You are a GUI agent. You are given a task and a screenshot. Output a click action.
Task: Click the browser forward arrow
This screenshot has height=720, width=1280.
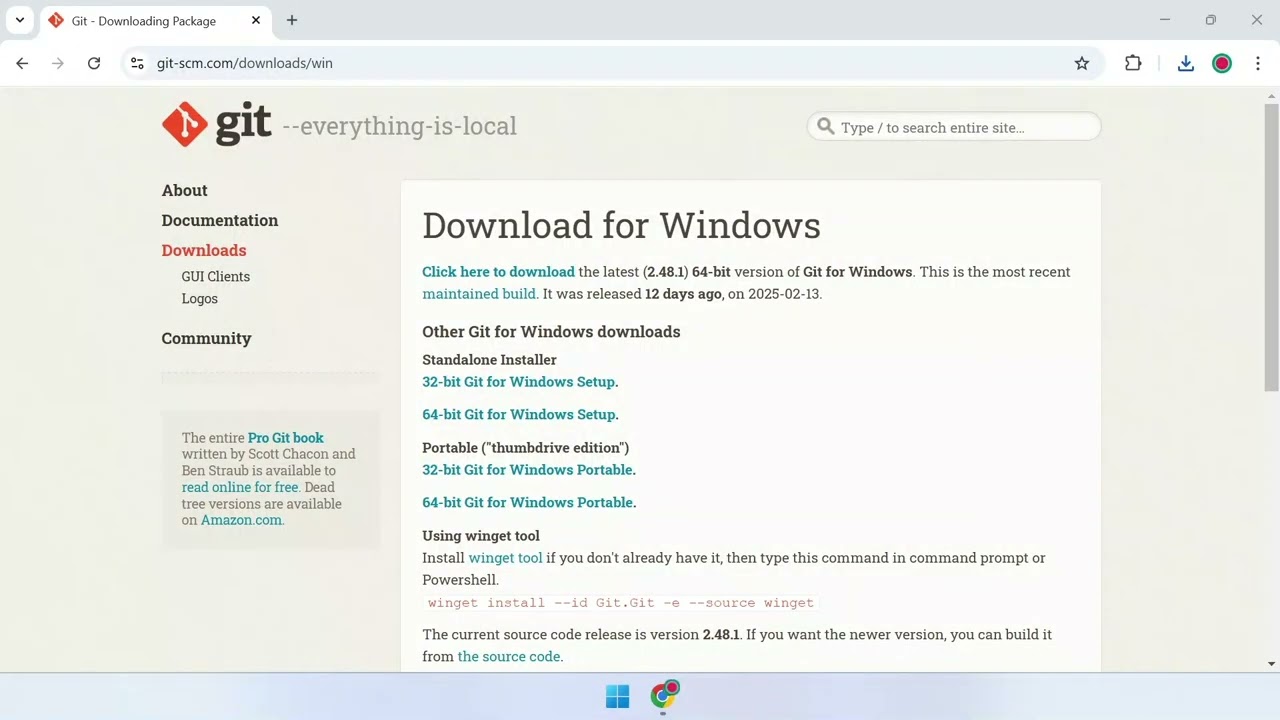[x=58, y=63]
